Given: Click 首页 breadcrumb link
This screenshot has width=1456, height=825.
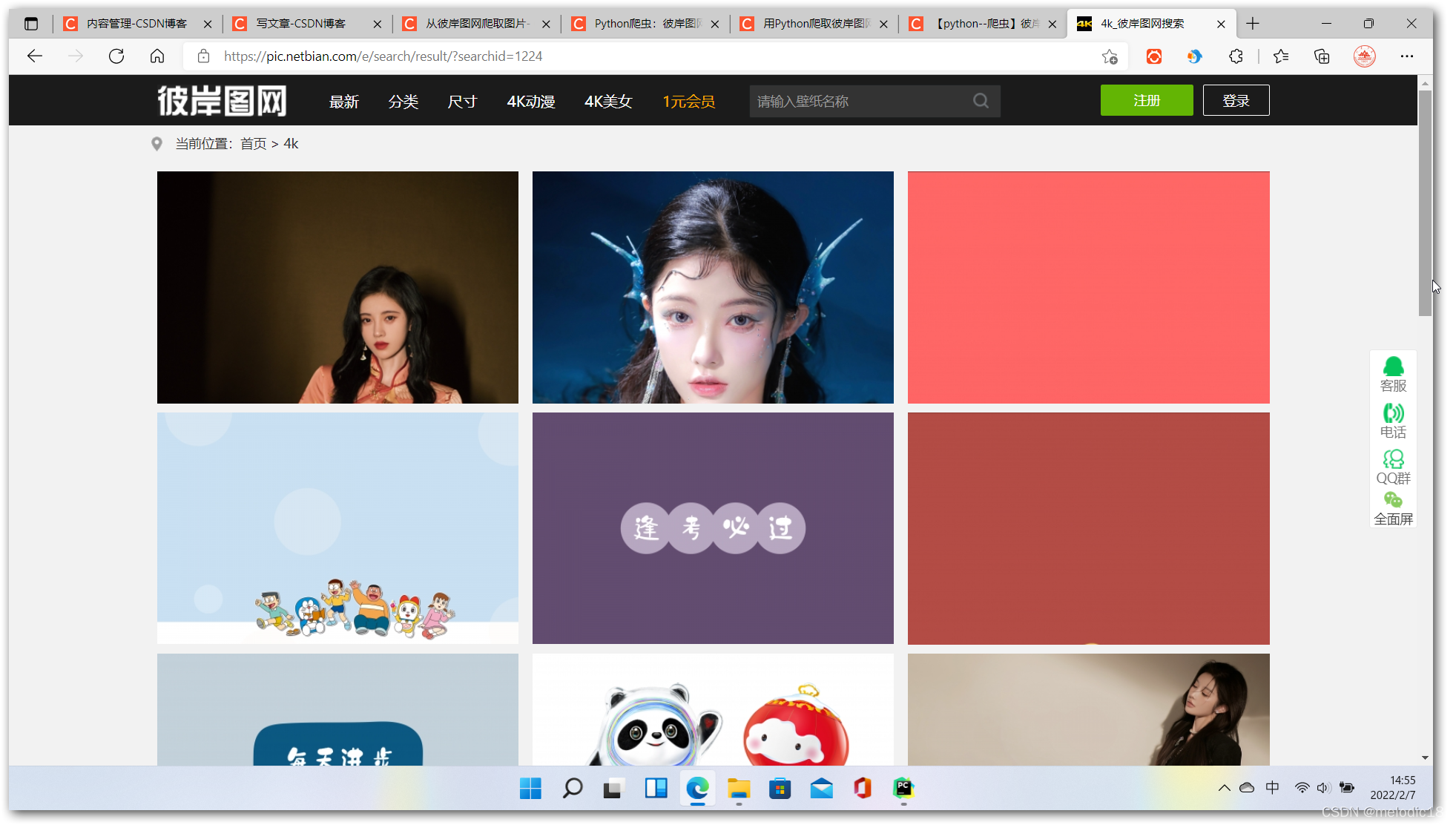Looking at the screenshot, I should click(253, 144).
